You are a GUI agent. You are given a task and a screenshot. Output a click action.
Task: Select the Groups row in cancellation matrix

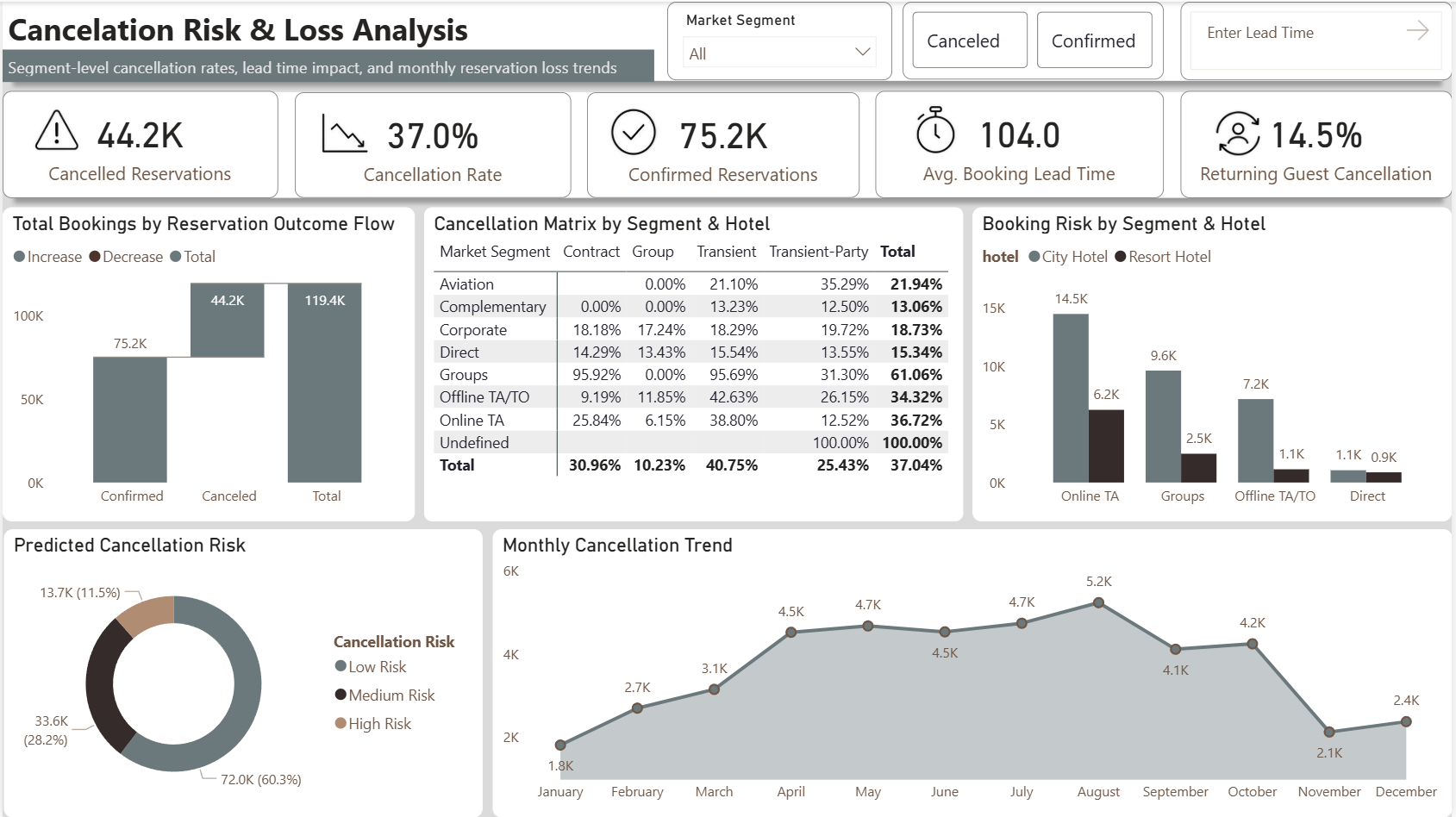coord(690,375)
